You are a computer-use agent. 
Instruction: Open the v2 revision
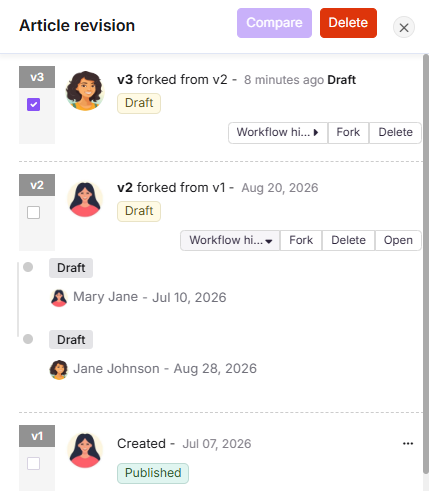(x=398, y=240)
